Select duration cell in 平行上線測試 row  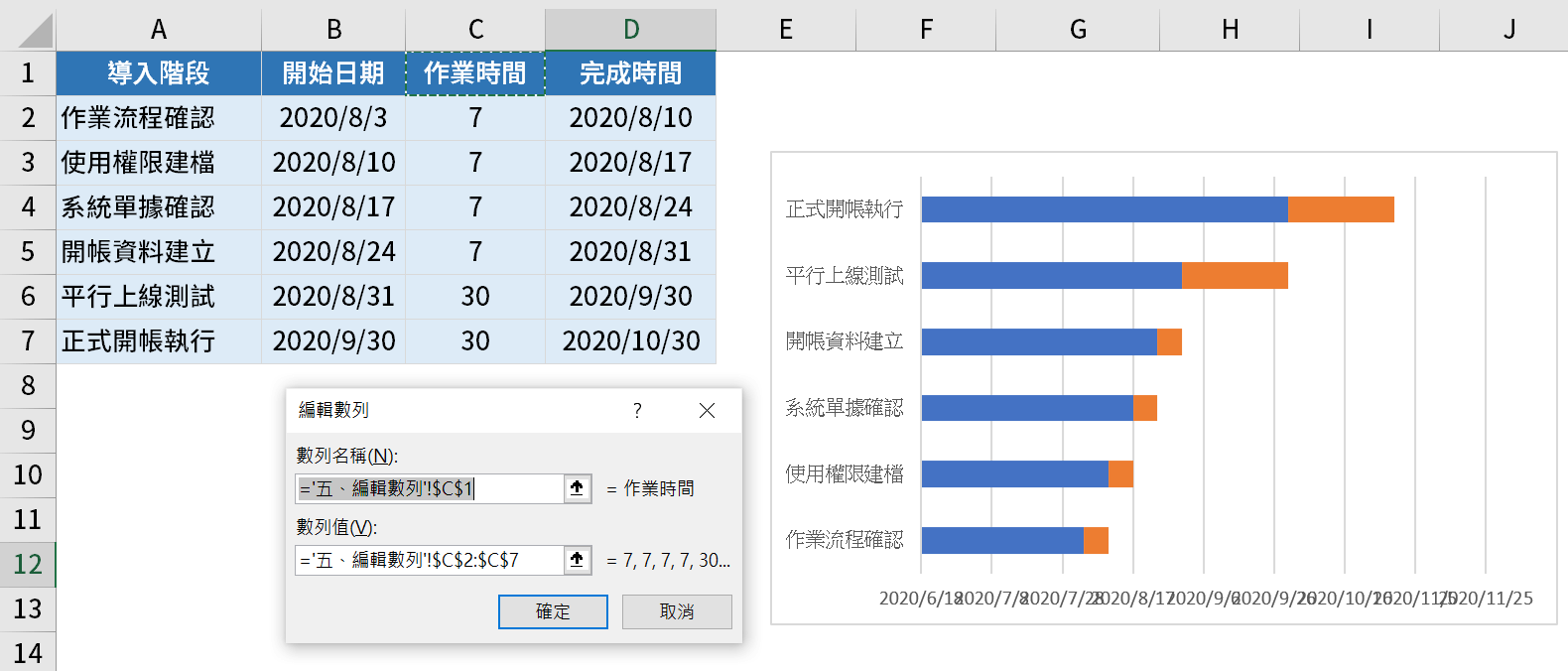click(475, 297)
